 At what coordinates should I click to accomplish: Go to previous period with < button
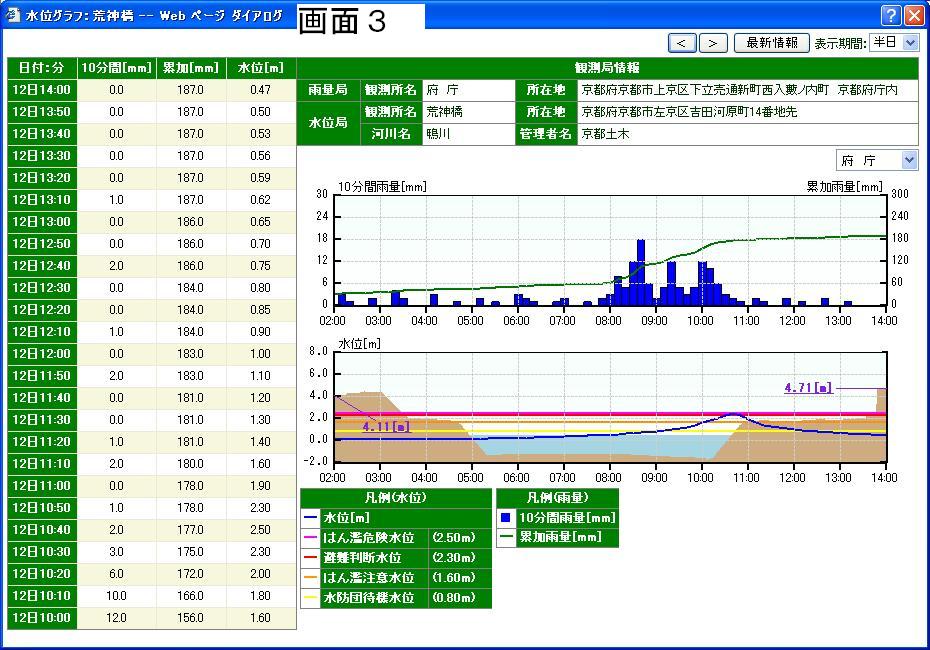click(682, 43)
